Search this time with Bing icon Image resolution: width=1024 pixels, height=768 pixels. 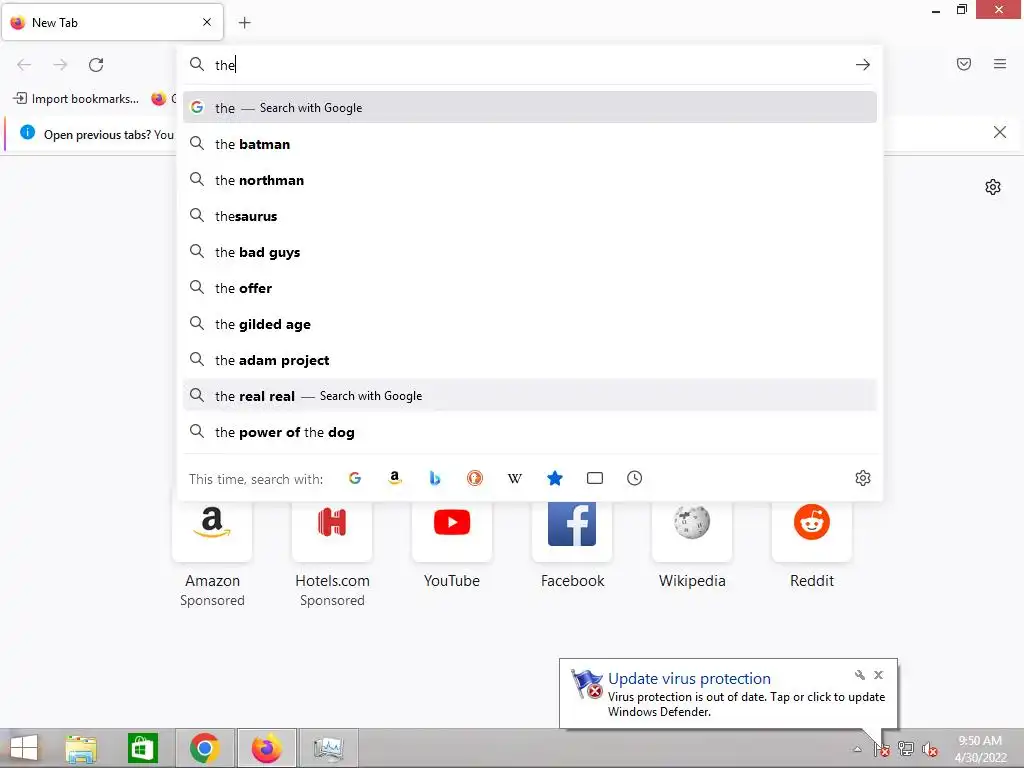(434, 478)
